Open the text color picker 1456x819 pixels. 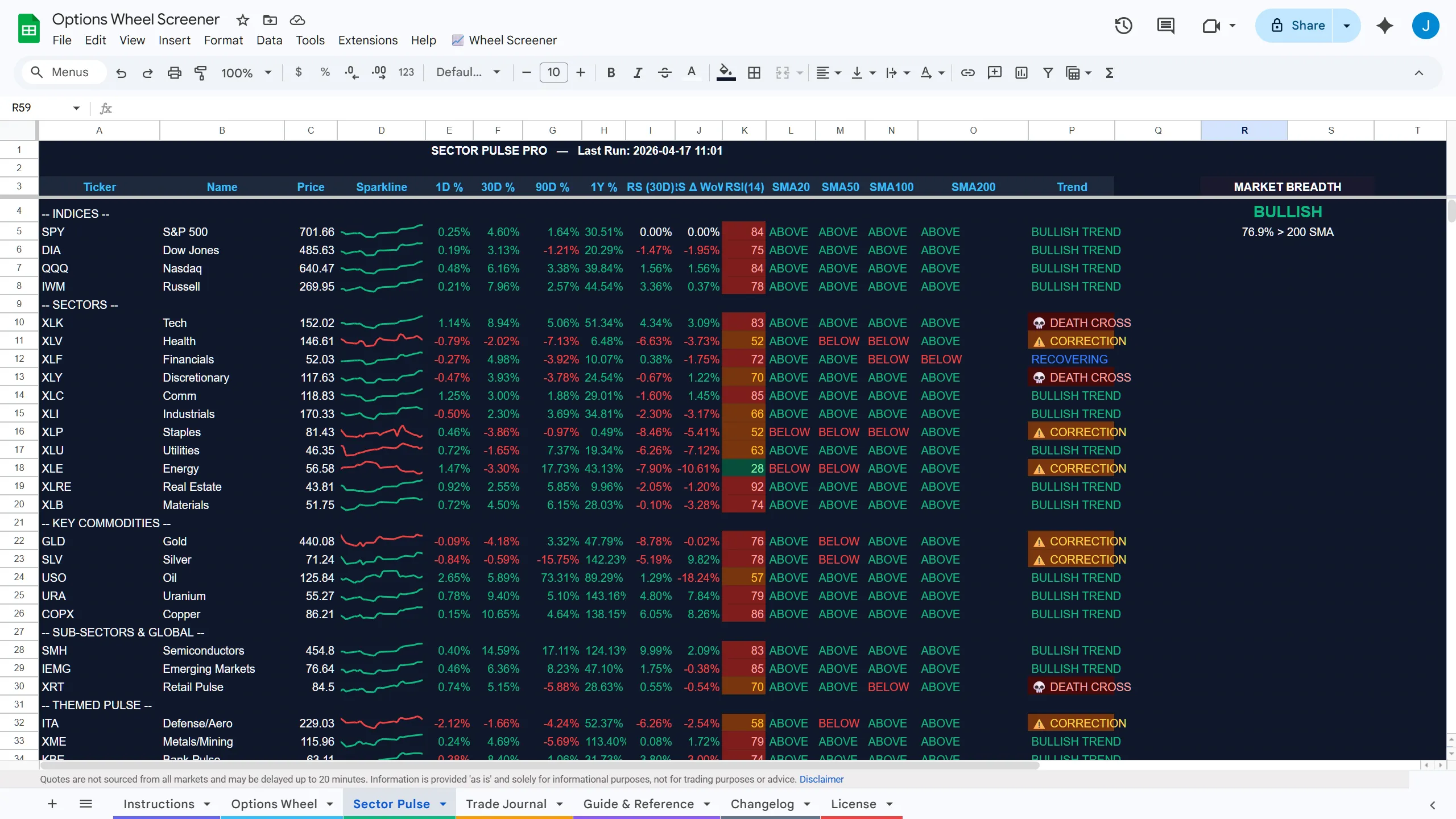click(x=692, y=73)
